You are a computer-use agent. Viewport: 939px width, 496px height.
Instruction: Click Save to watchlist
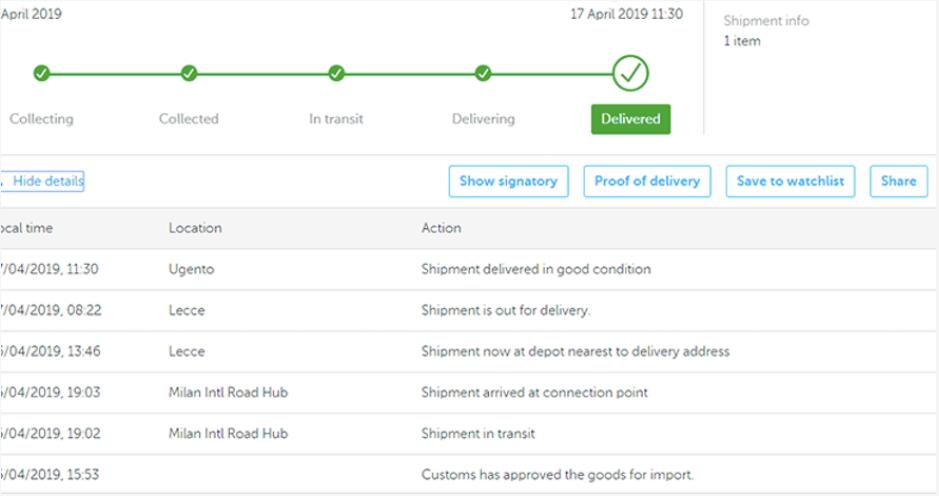(x=790, y=182)
